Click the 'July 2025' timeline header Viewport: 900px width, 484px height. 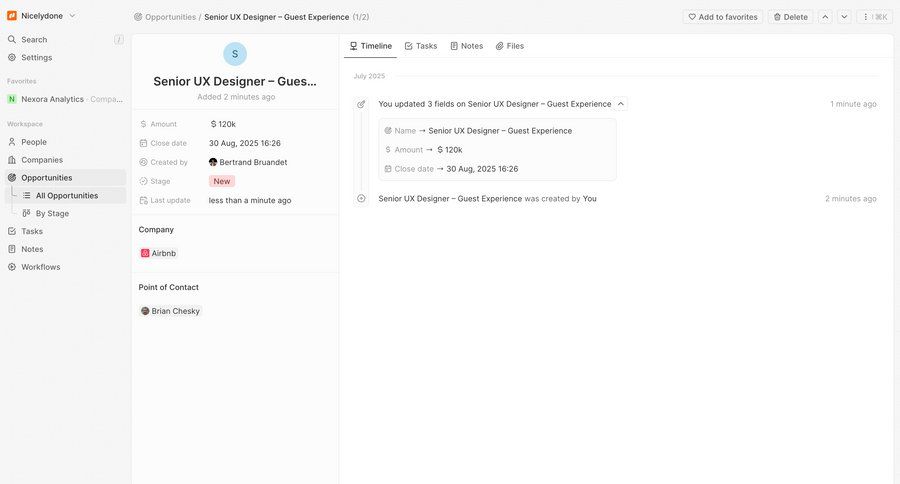(x=369, y=76)
